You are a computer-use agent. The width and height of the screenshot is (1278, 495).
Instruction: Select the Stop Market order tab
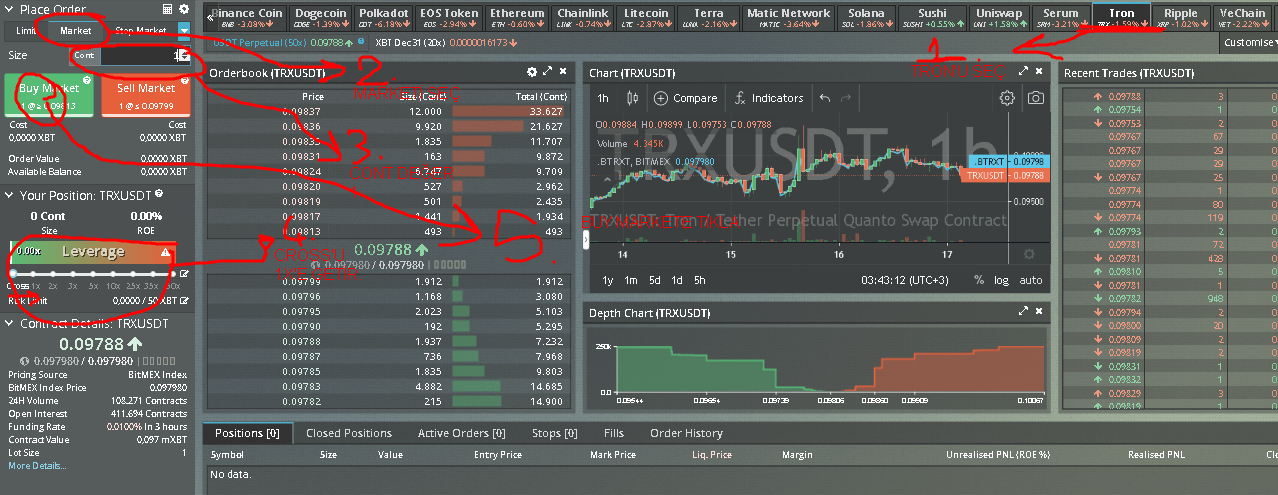[x=140, y=31]
